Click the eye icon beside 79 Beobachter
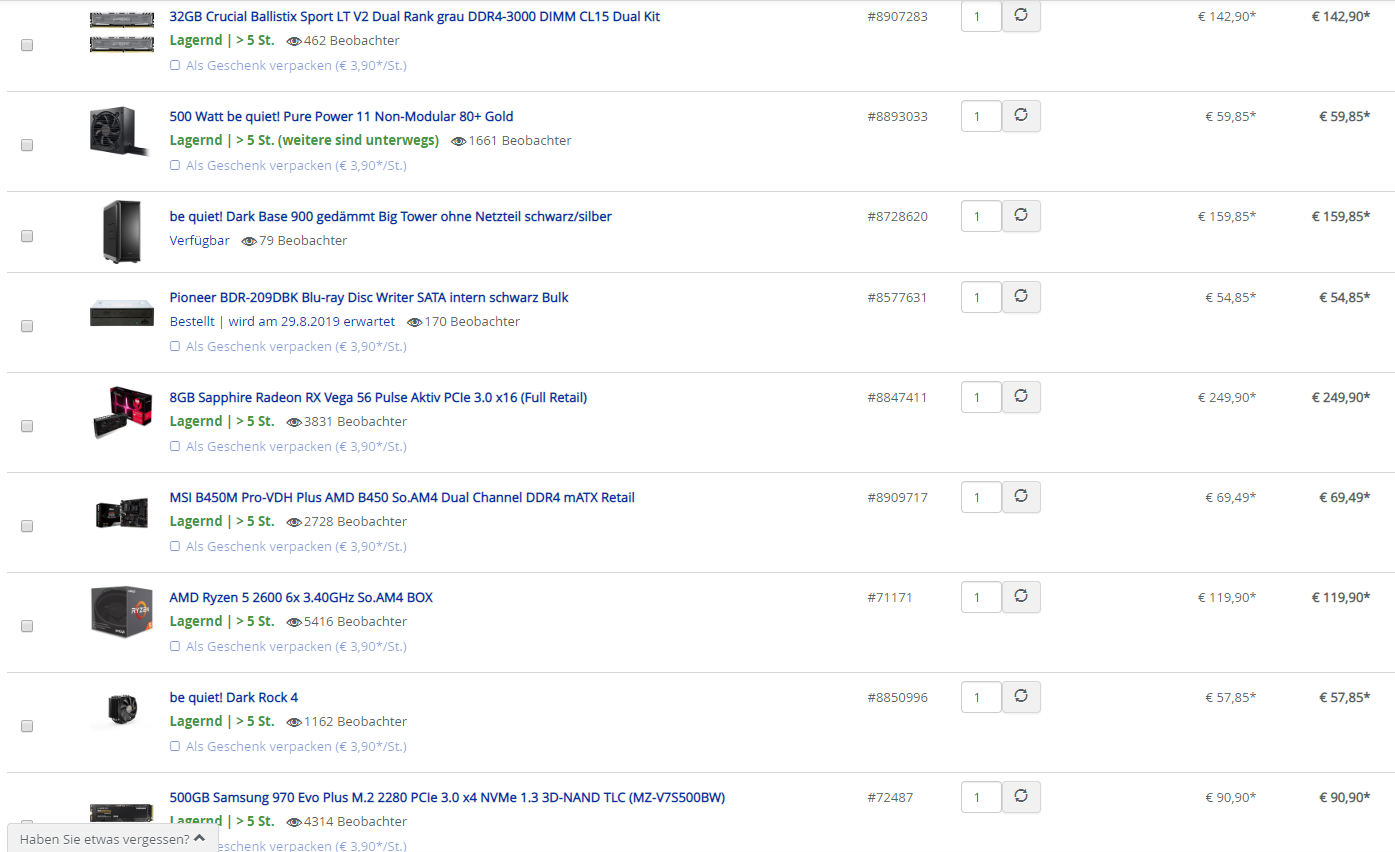The height and width of the screenshot is (852, 1395). 249,242
